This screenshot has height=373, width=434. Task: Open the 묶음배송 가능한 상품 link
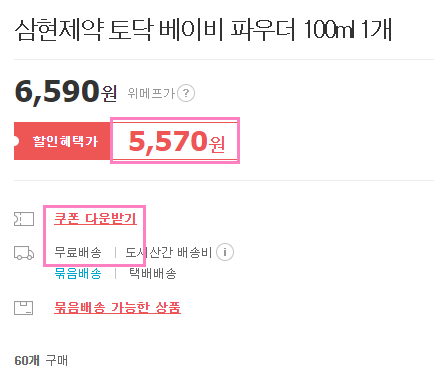tap(117, 307)
